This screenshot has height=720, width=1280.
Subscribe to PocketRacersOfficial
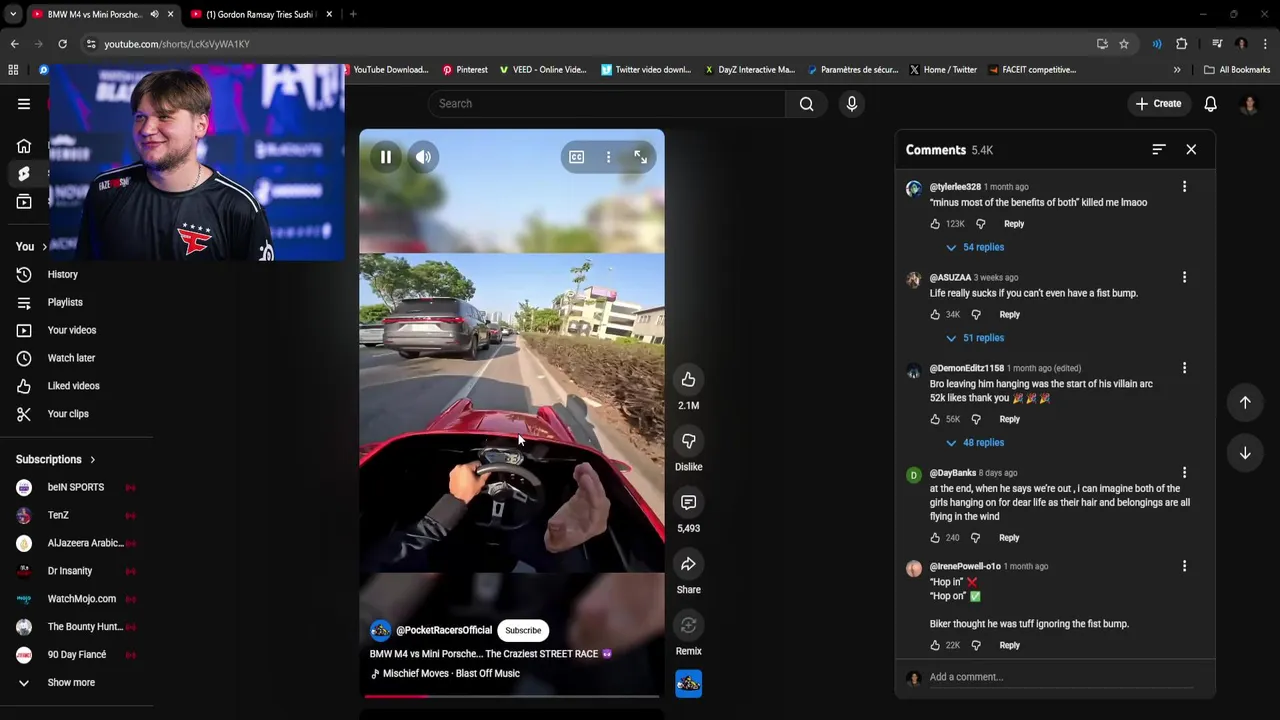pyautogui.click(x=523, y=630)
